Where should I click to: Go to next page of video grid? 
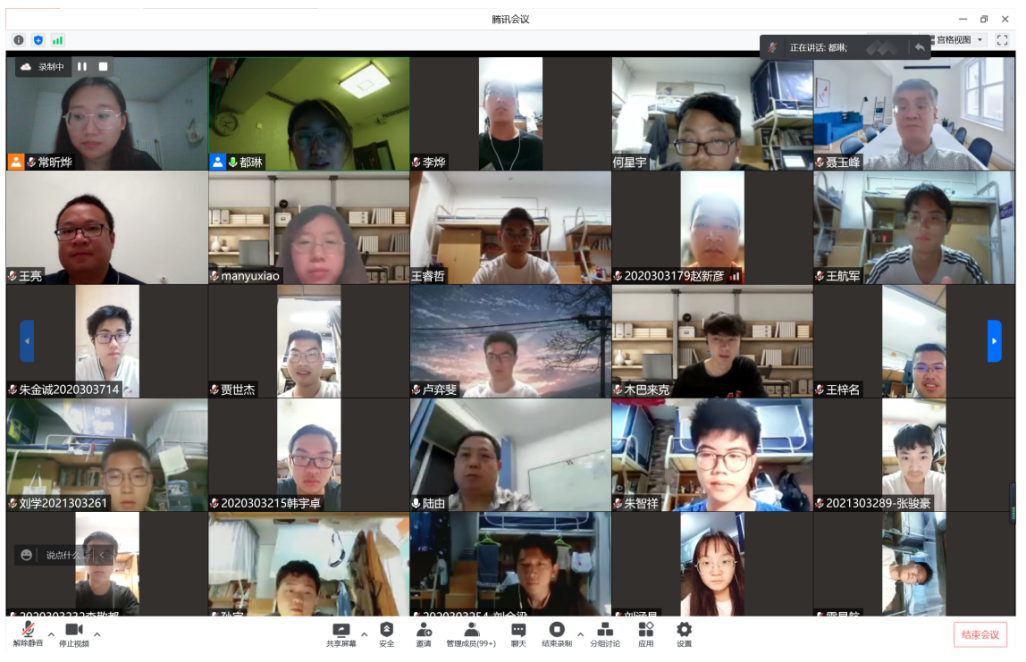click(994, 341)
